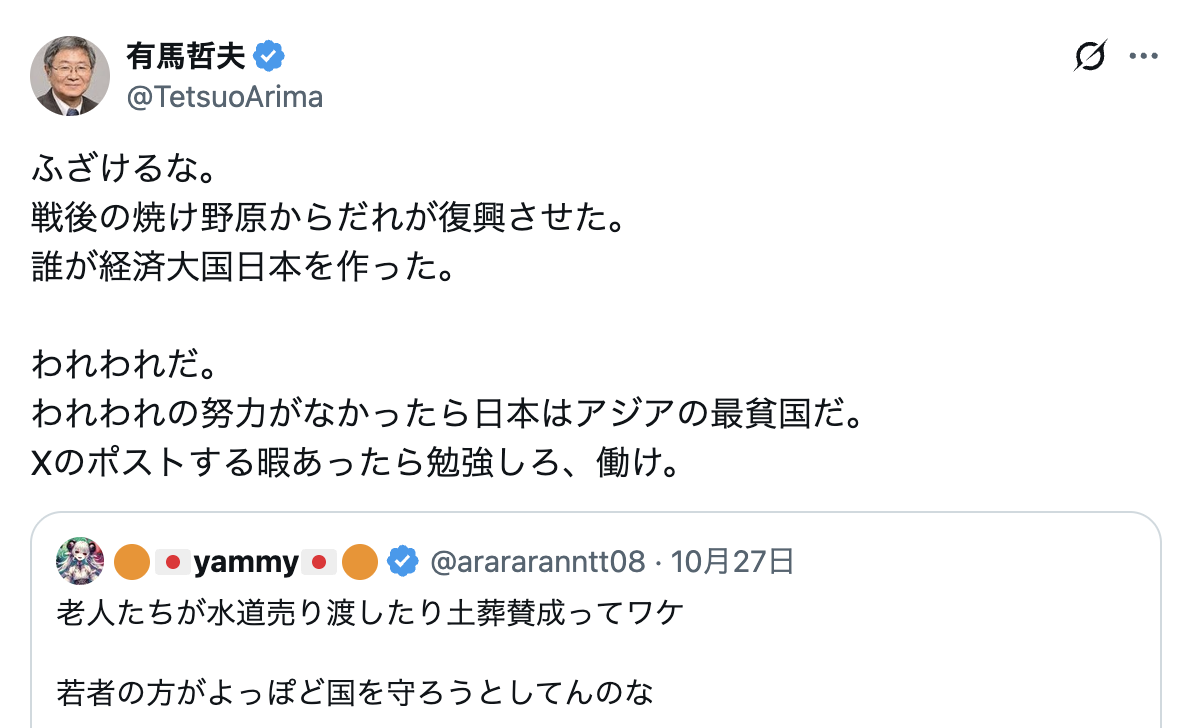The image size is (1184, 728).
Task: Click the 10月27日 timestamp
Action: (x=732, y=563)
